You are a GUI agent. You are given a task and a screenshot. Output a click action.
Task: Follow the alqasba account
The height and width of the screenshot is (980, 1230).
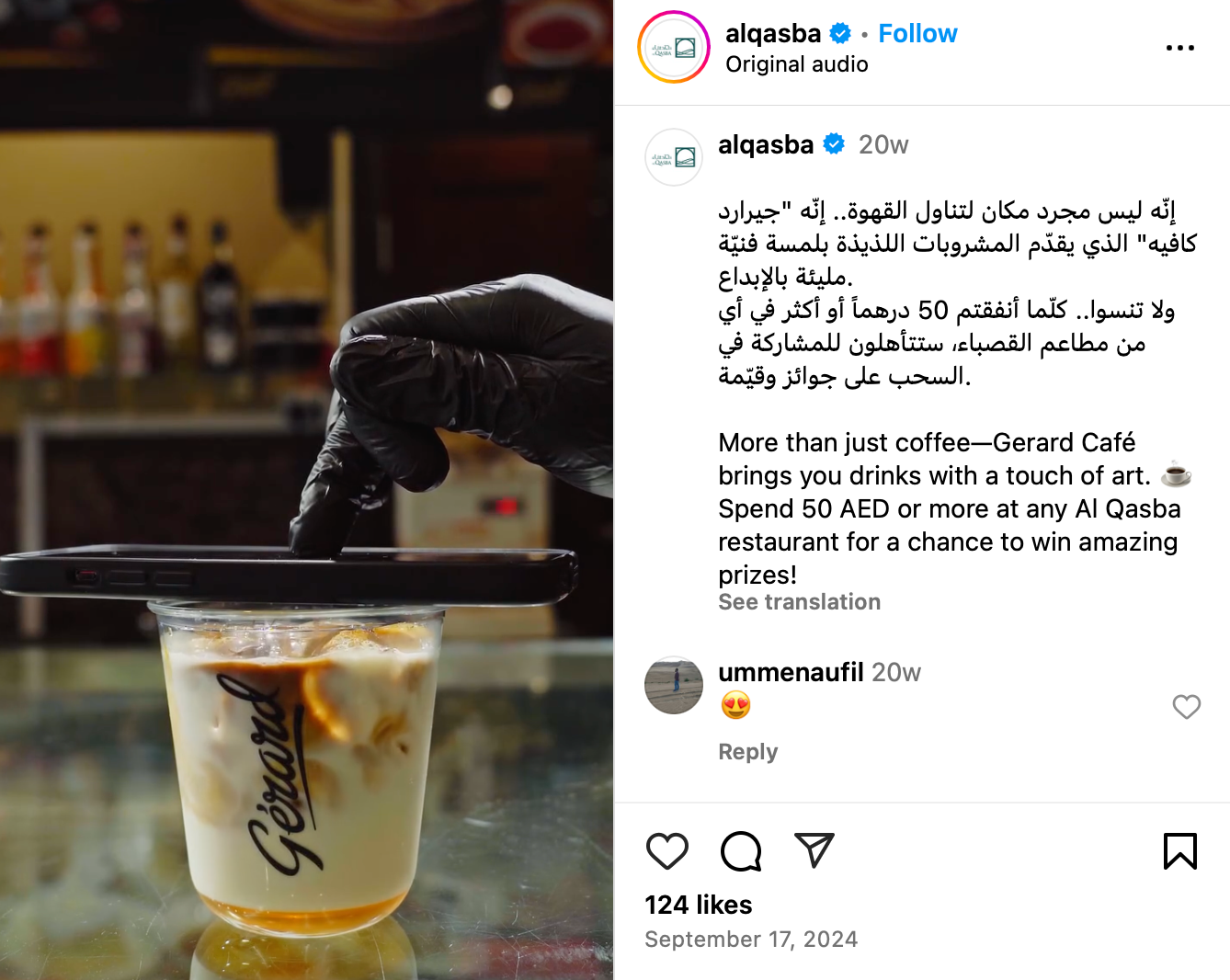[917, 34]
